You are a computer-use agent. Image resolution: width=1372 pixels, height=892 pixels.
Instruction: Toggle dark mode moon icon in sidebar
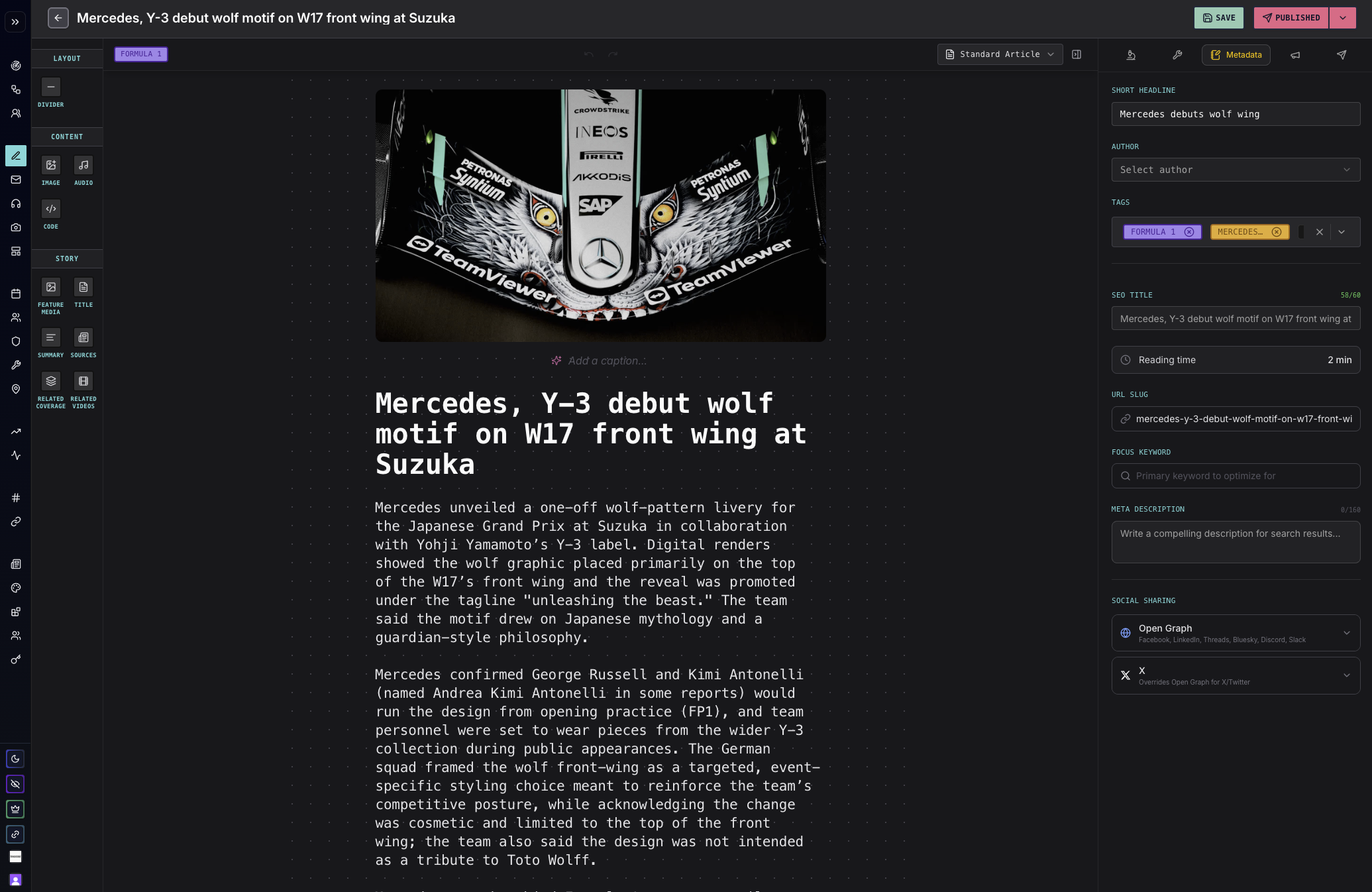click(x=15, y=759)
